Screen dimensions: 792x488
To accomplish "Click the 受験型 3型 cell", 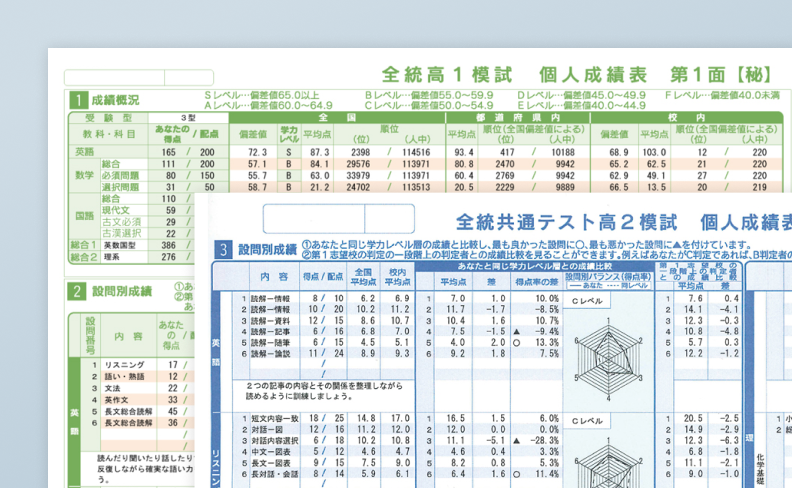I will tap(188, 118).
